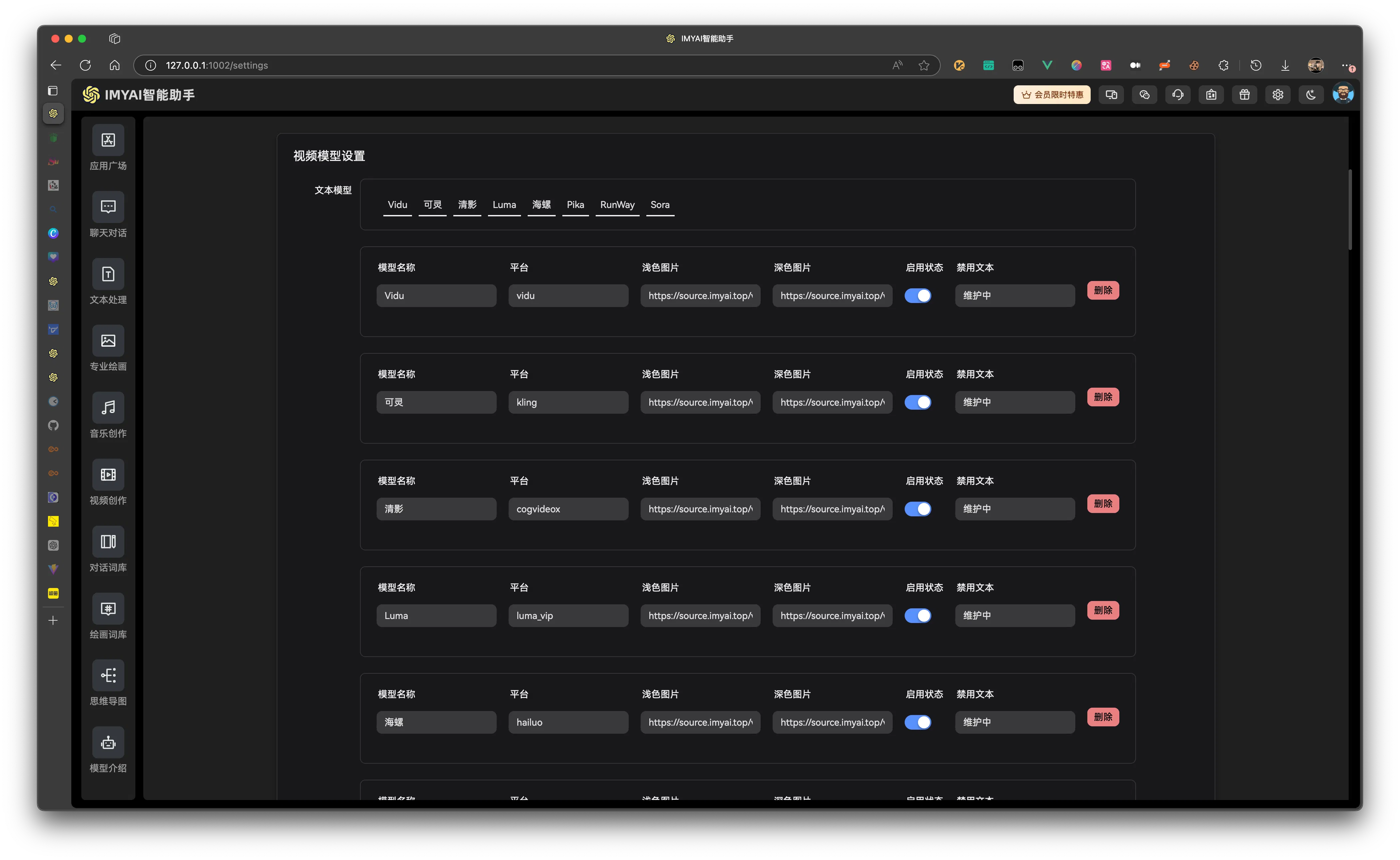Select the 海螺 tab
Screen dimensions: 1400x860
pyautogui.click(x=541, y=205)
